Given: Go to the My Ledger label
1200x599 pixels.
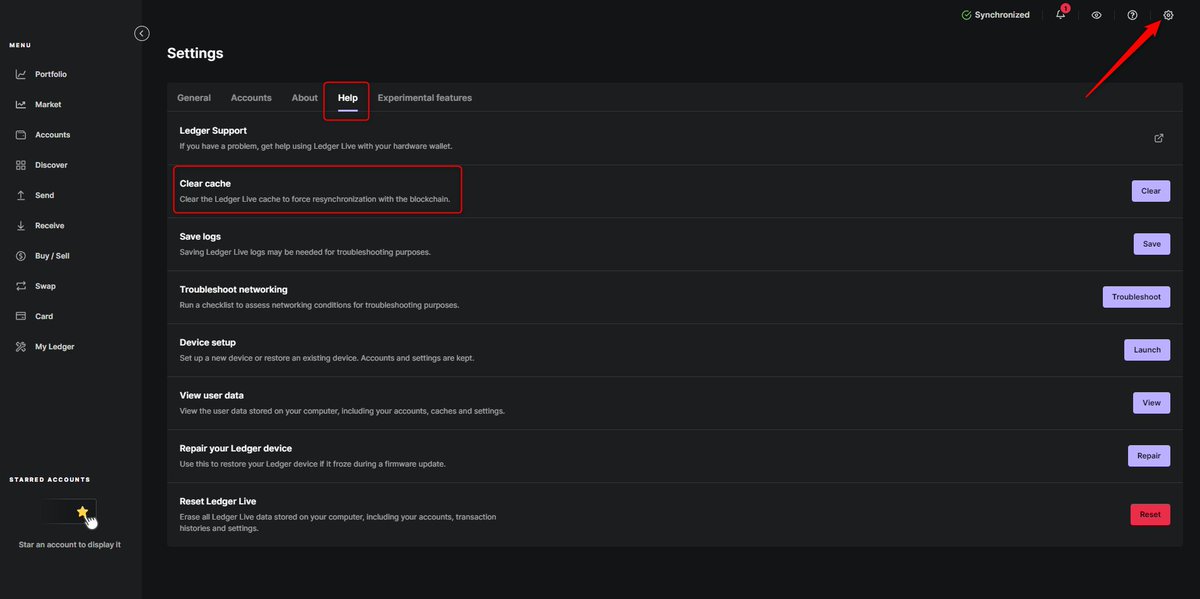Looking at the screenshot, I should [x=55, y=347].
